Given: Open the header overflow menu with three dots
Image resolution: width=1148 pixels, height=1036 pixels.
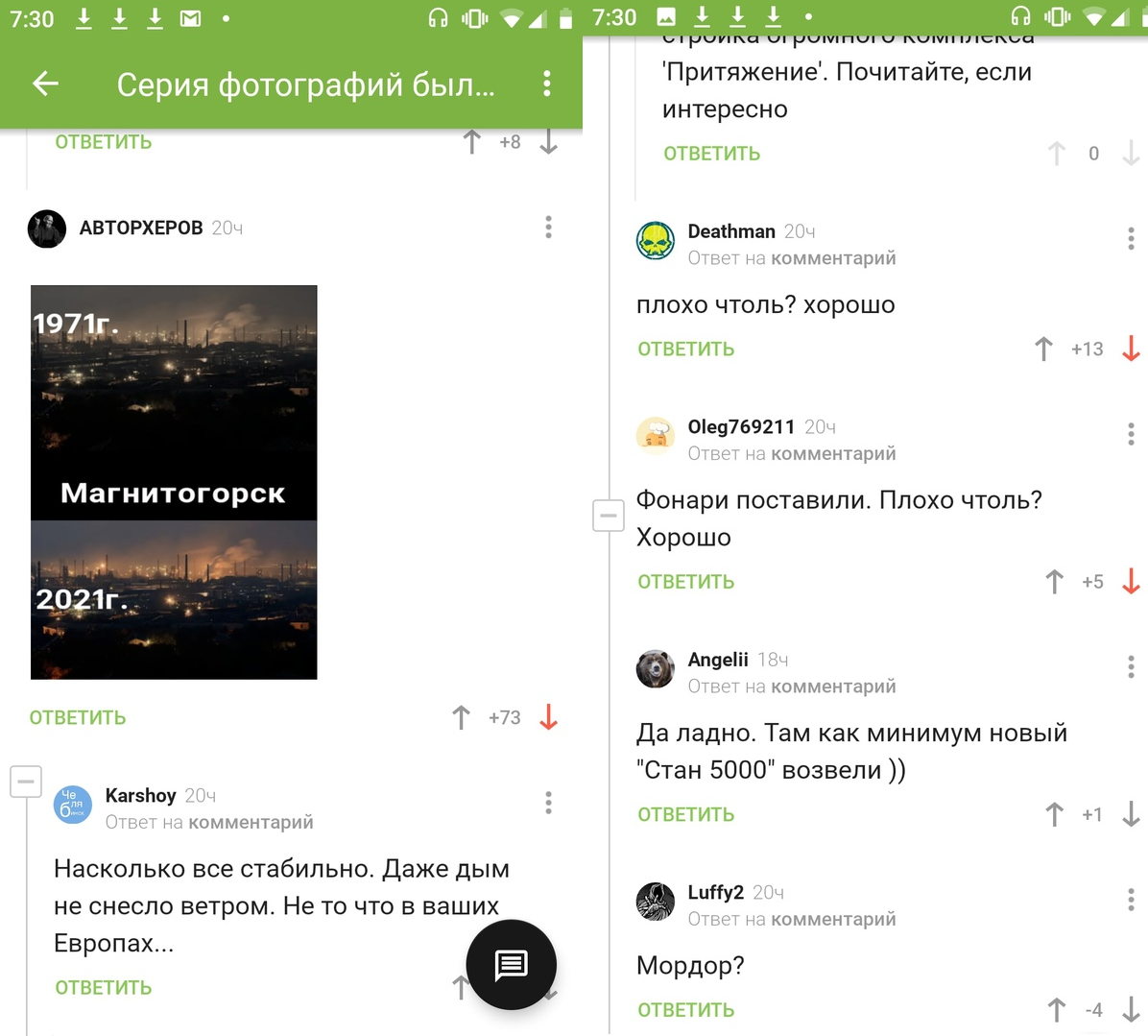Looking at the screenshot, I should coord(547,84).
